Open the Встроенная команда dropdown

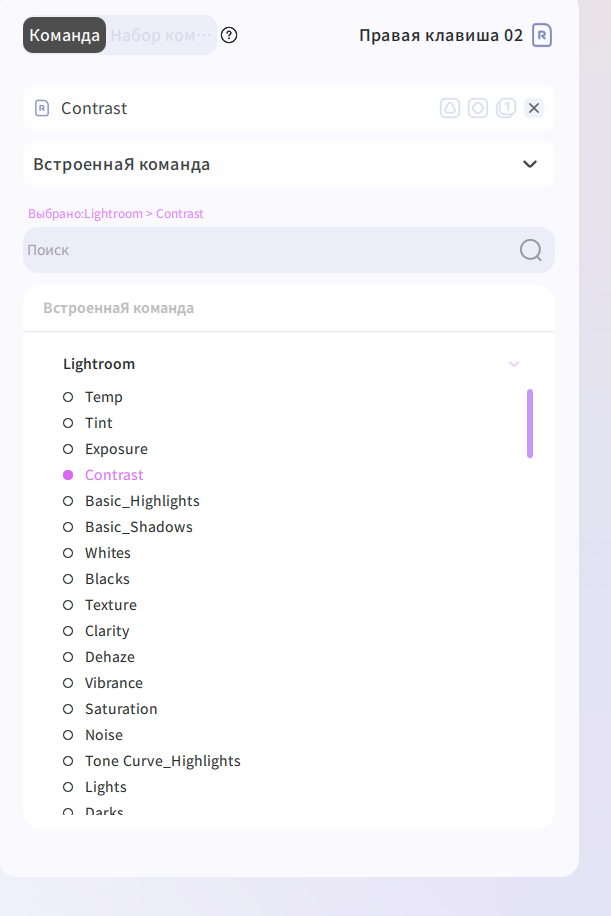pos(289,164)
